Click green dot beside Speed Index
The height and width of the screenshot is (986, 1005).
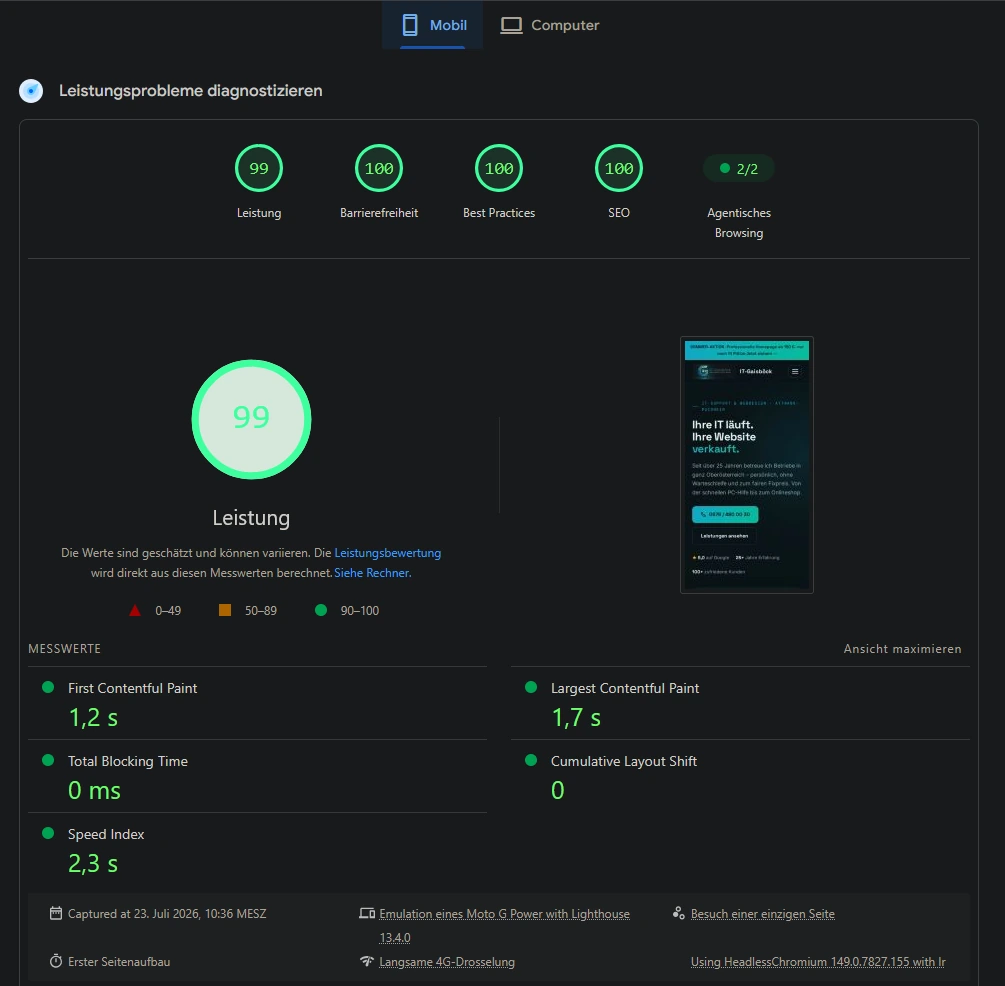[x=47, y=833]
